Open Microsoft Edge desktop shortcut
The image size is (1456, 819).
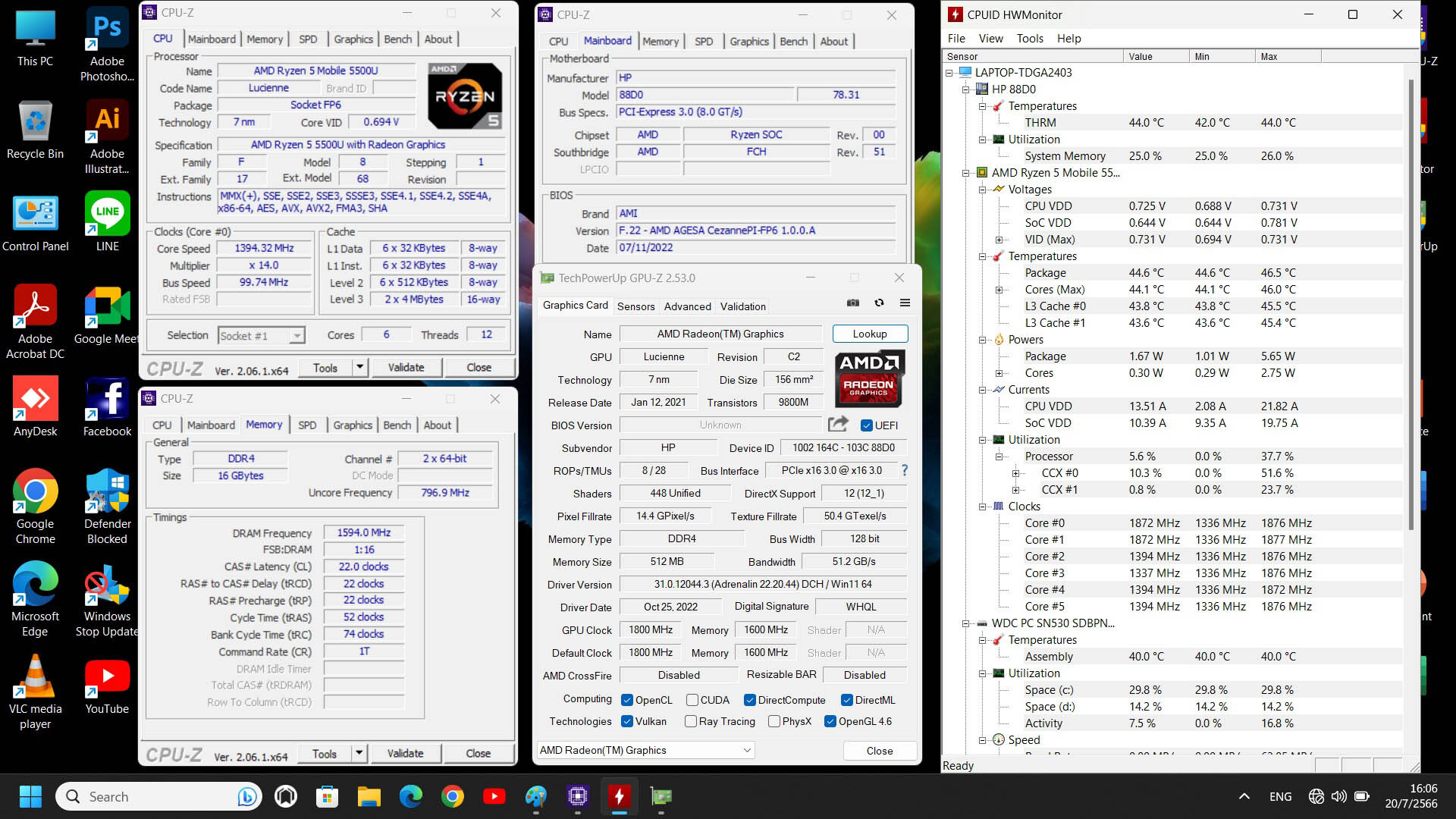(35, 599)
